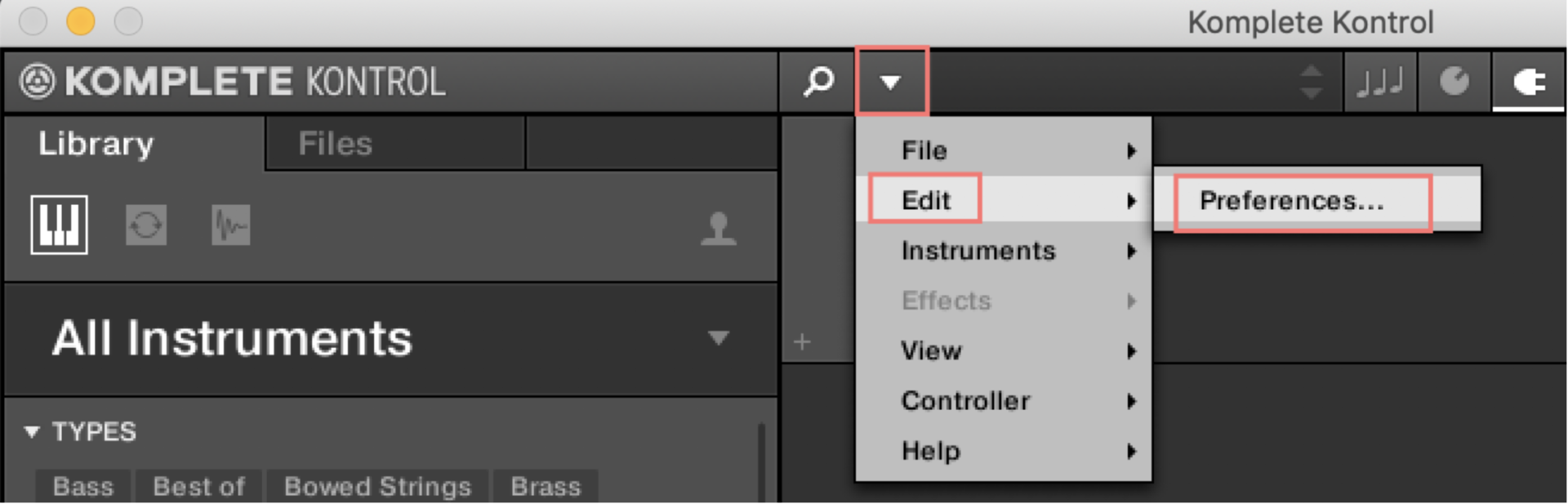Open the Controller menu entry
1568x504 pixels.
click(x=964, y=401)
